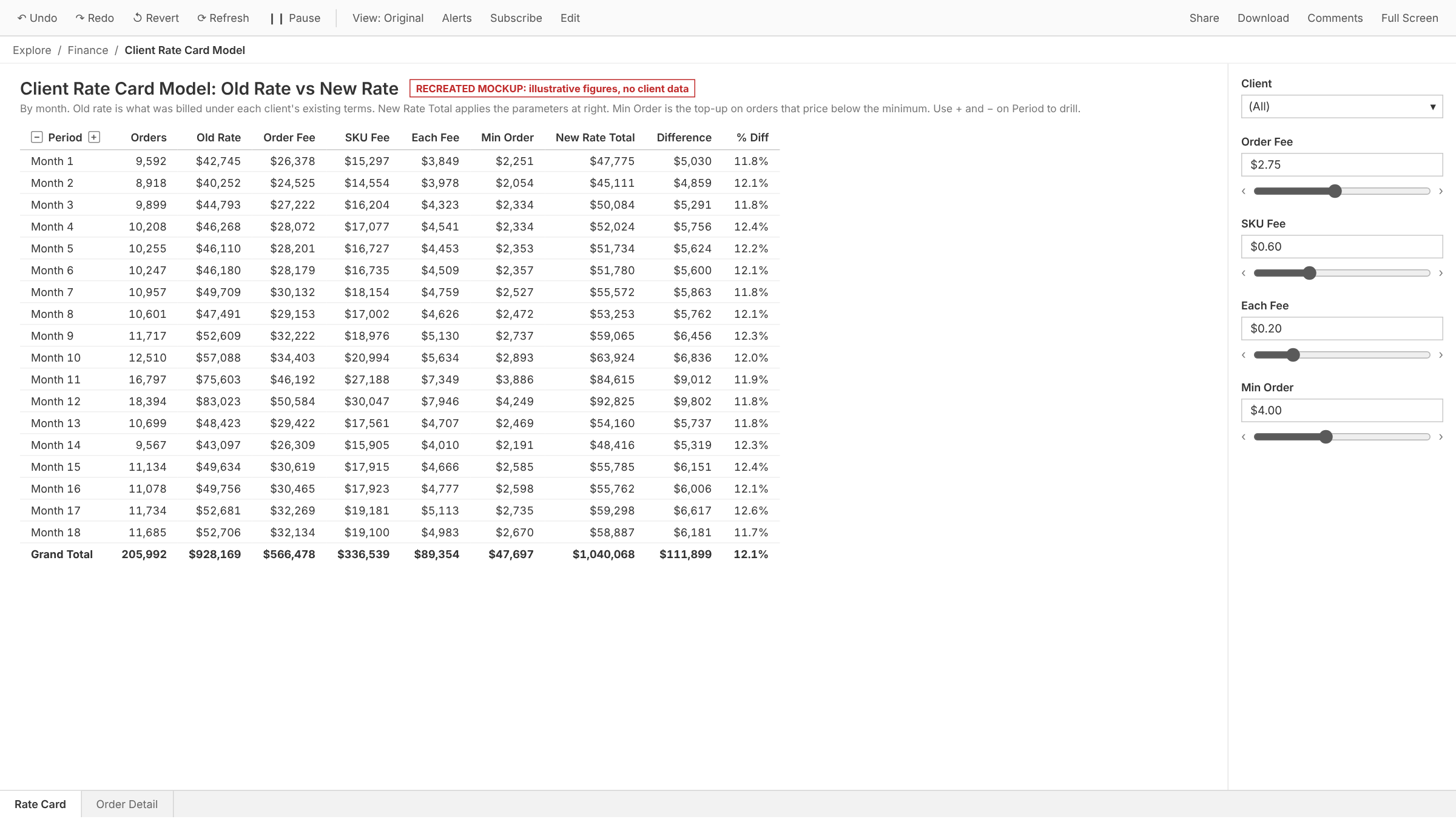Image resolution: width=1456 pixels, height=819 pixels.
Task: Collapse Period with the minus icon
Action: tap(37, 137)
